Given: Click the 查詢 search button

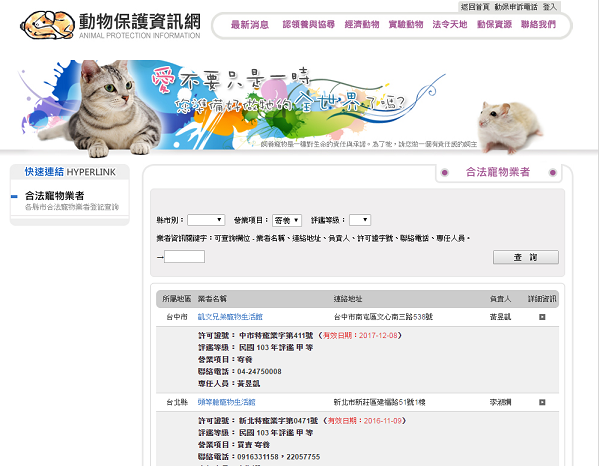Looking at the screenshot, I should tap(525, 257).
